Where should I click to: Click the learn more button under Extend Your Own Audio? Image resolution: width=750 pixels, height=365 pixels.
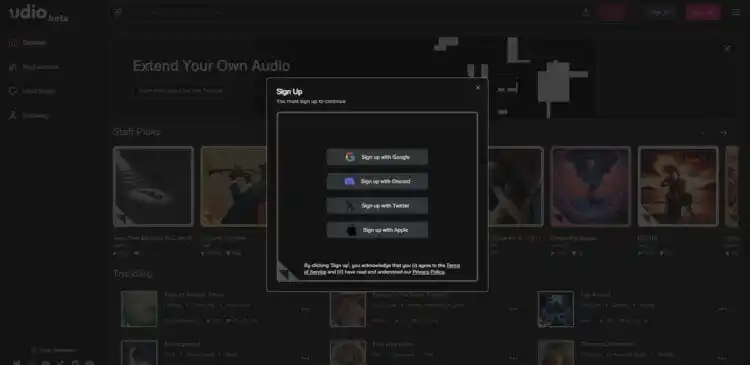pos(180,90)
